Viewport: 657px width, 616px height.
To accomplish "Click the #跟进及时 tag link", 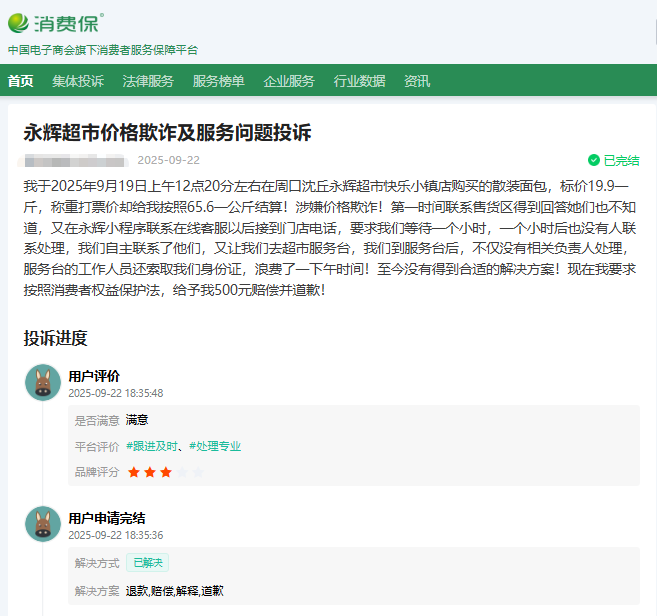I will click(152, 446).
